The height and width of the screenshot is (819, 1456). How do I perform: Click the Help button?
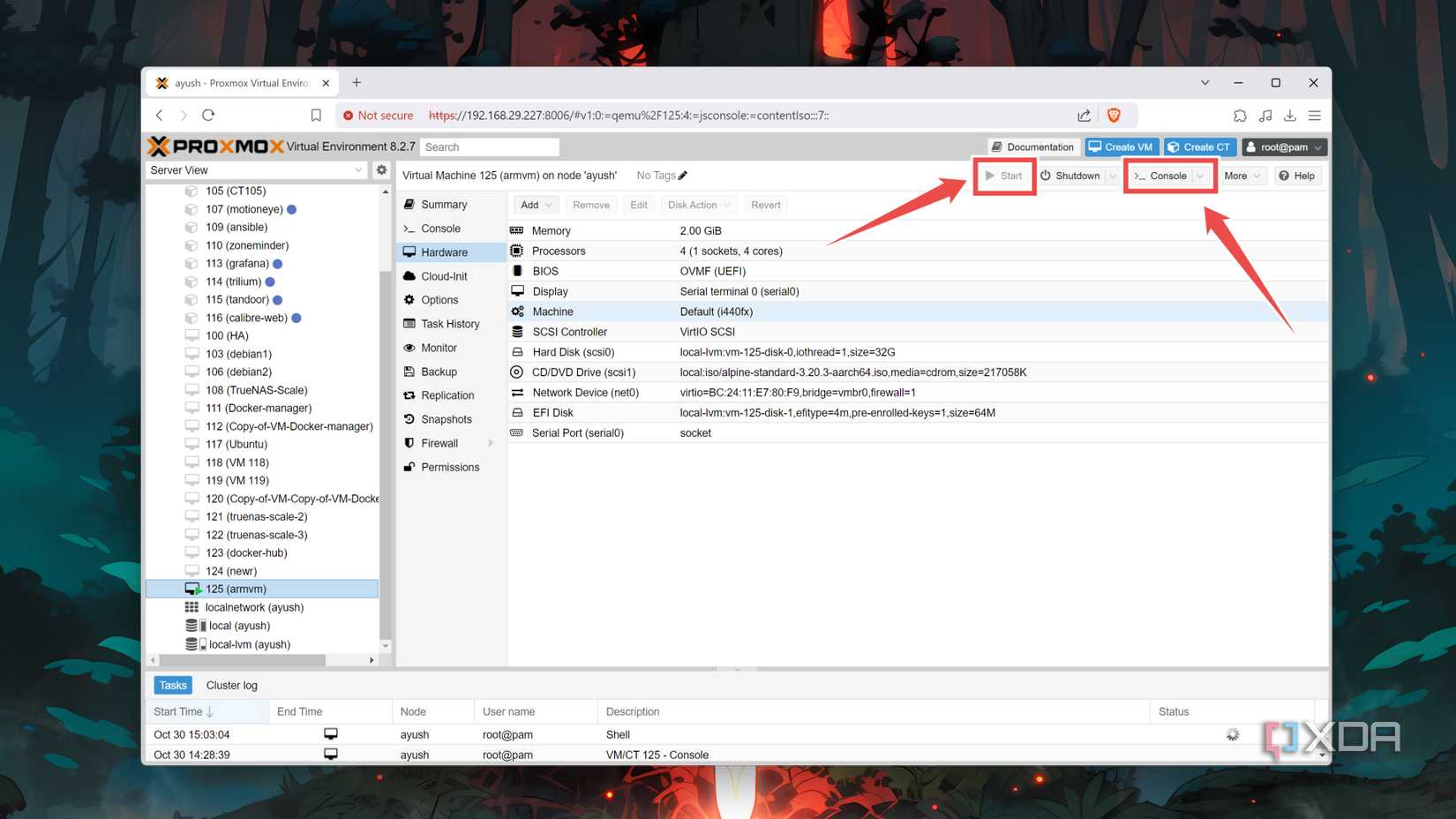point(1297,176)
